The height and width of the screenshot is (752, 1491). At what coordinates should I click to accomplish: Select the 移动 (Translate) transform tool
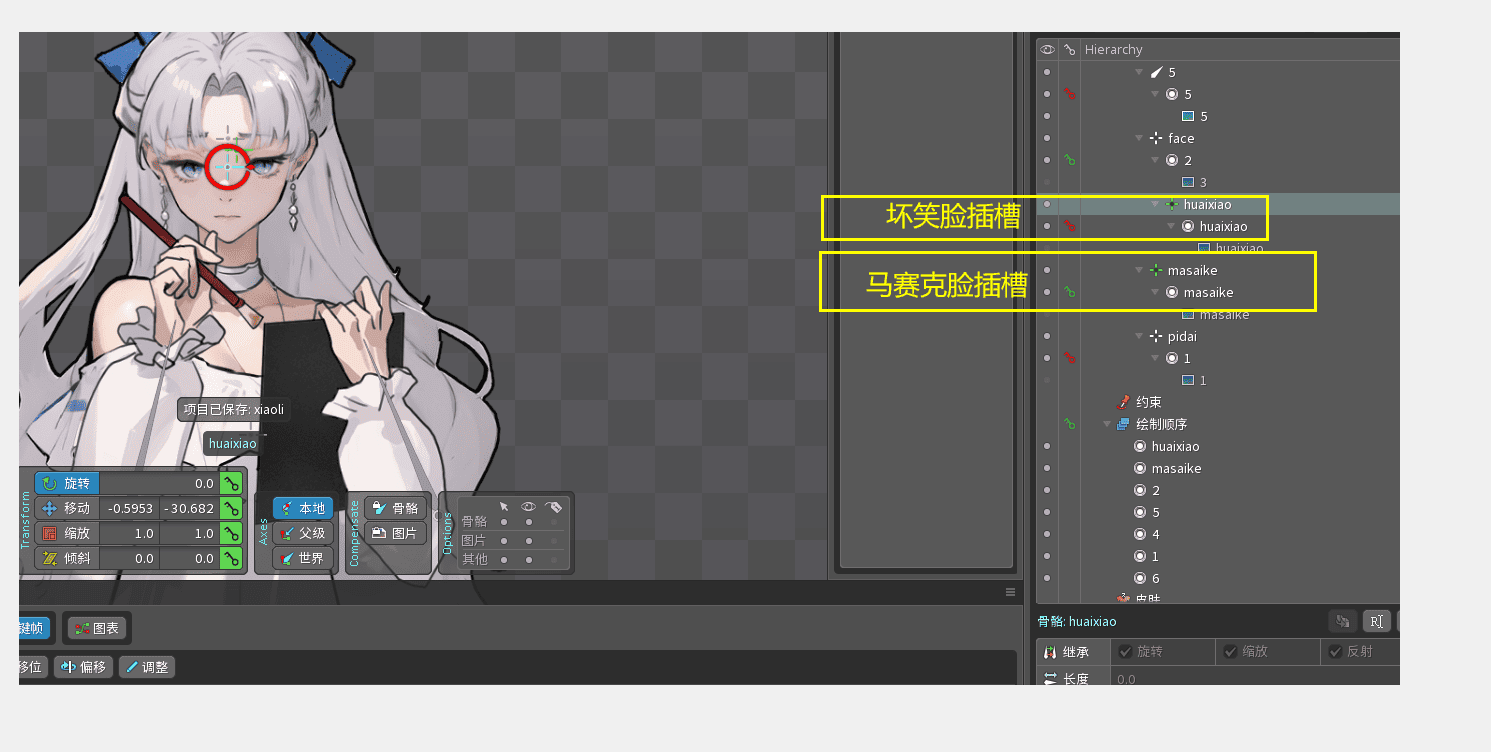(x=67, y=508)
